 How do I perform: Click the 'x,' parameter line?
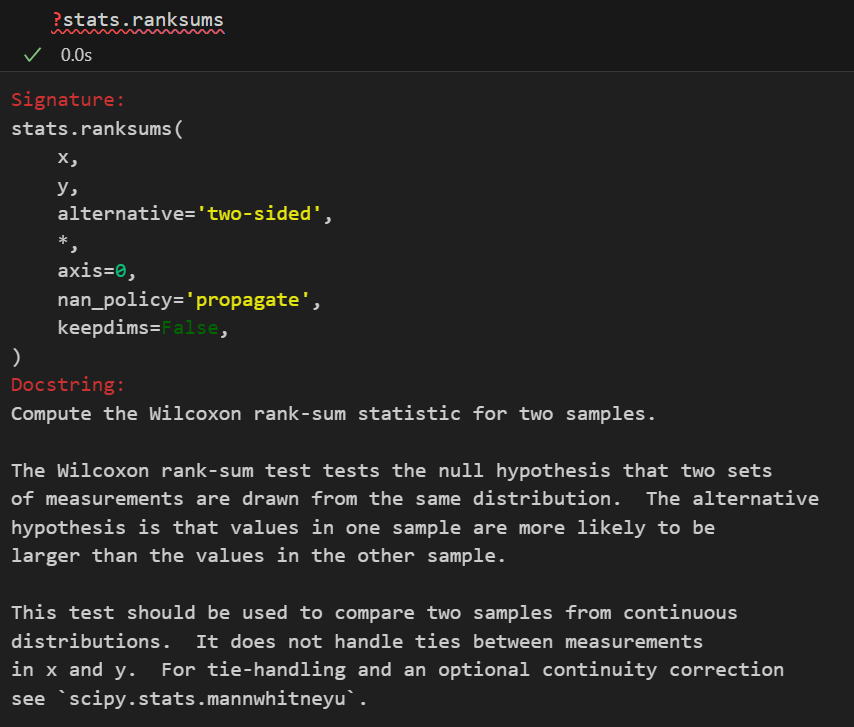click(68, 158)
